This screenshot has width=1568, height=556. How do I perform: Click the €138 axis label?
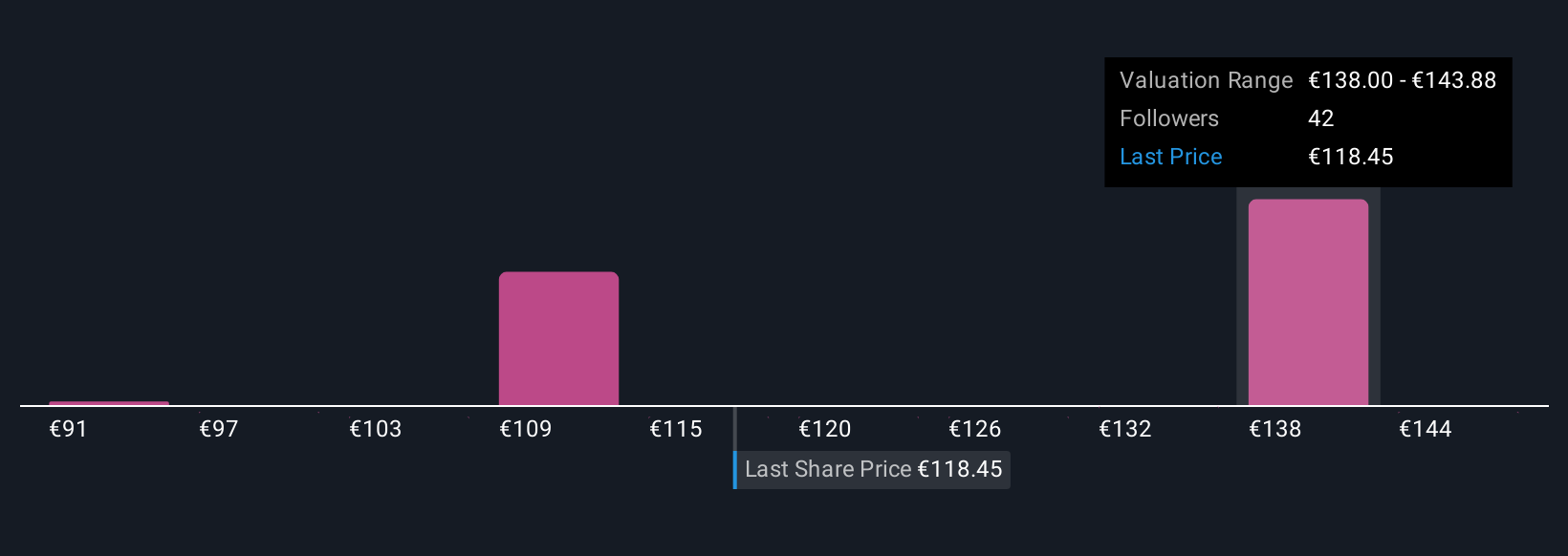[x=1275, y=429]
